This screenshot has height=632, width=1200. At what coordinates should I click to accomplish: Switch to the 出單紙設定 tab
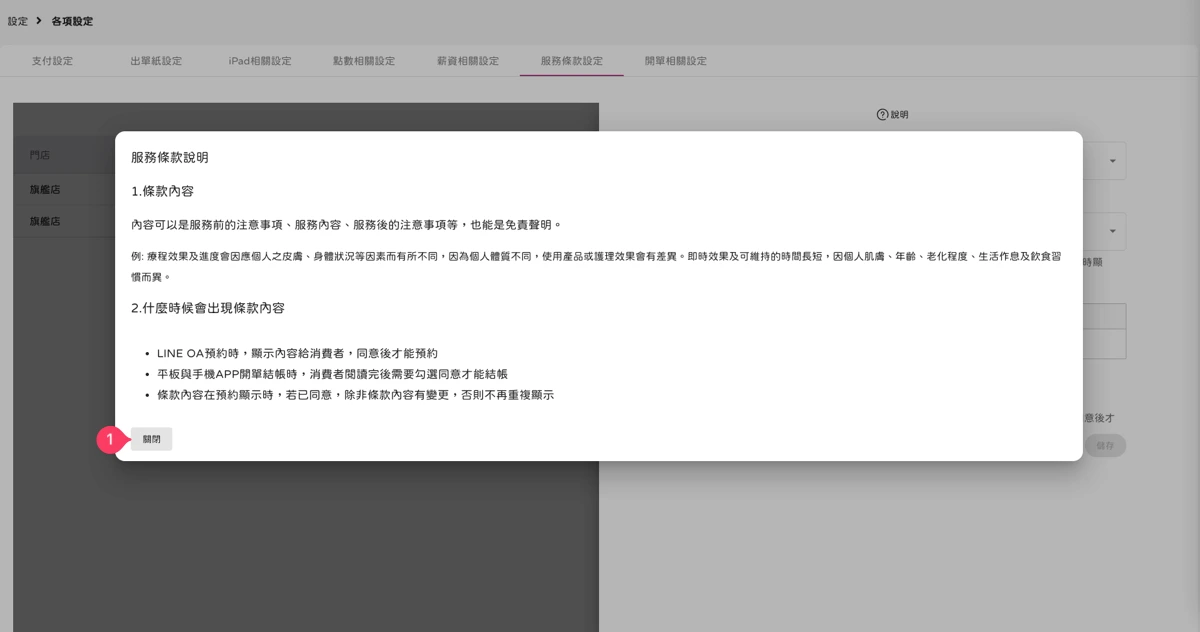(156, 61)
